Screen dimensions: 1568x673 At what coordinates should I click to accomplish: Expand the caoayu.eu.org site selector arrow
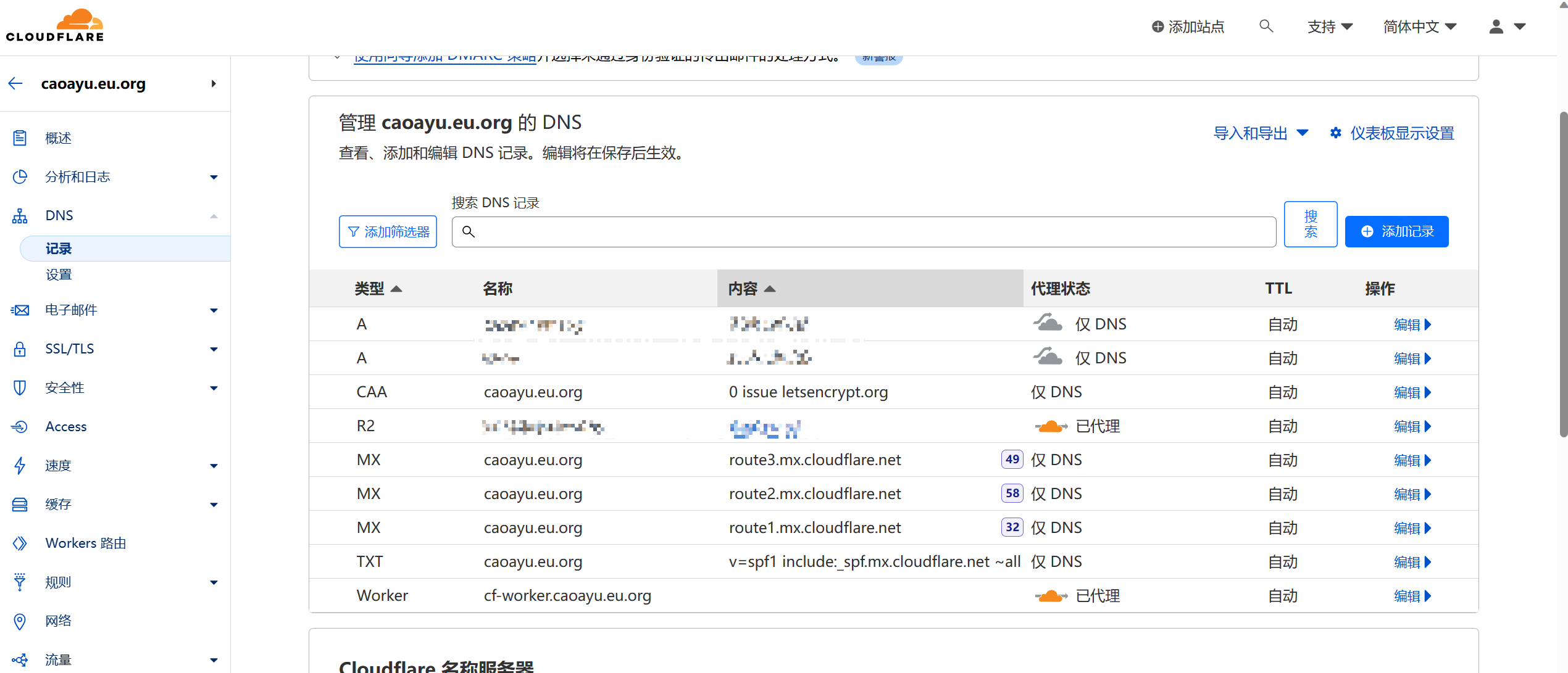tap(214, 83)
